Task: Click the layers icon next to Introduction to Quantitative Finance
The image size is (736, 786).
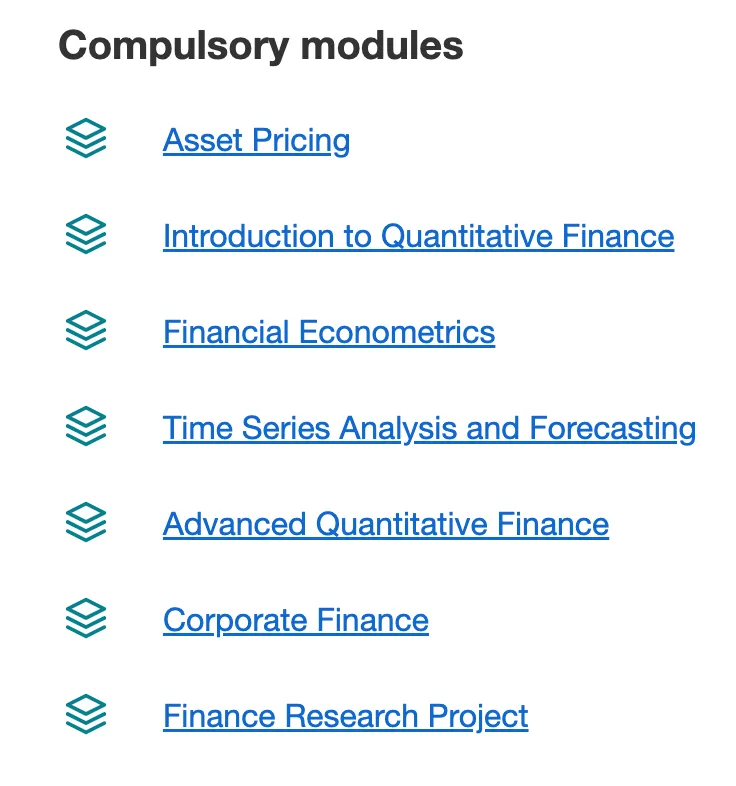Action: [86, 235]
